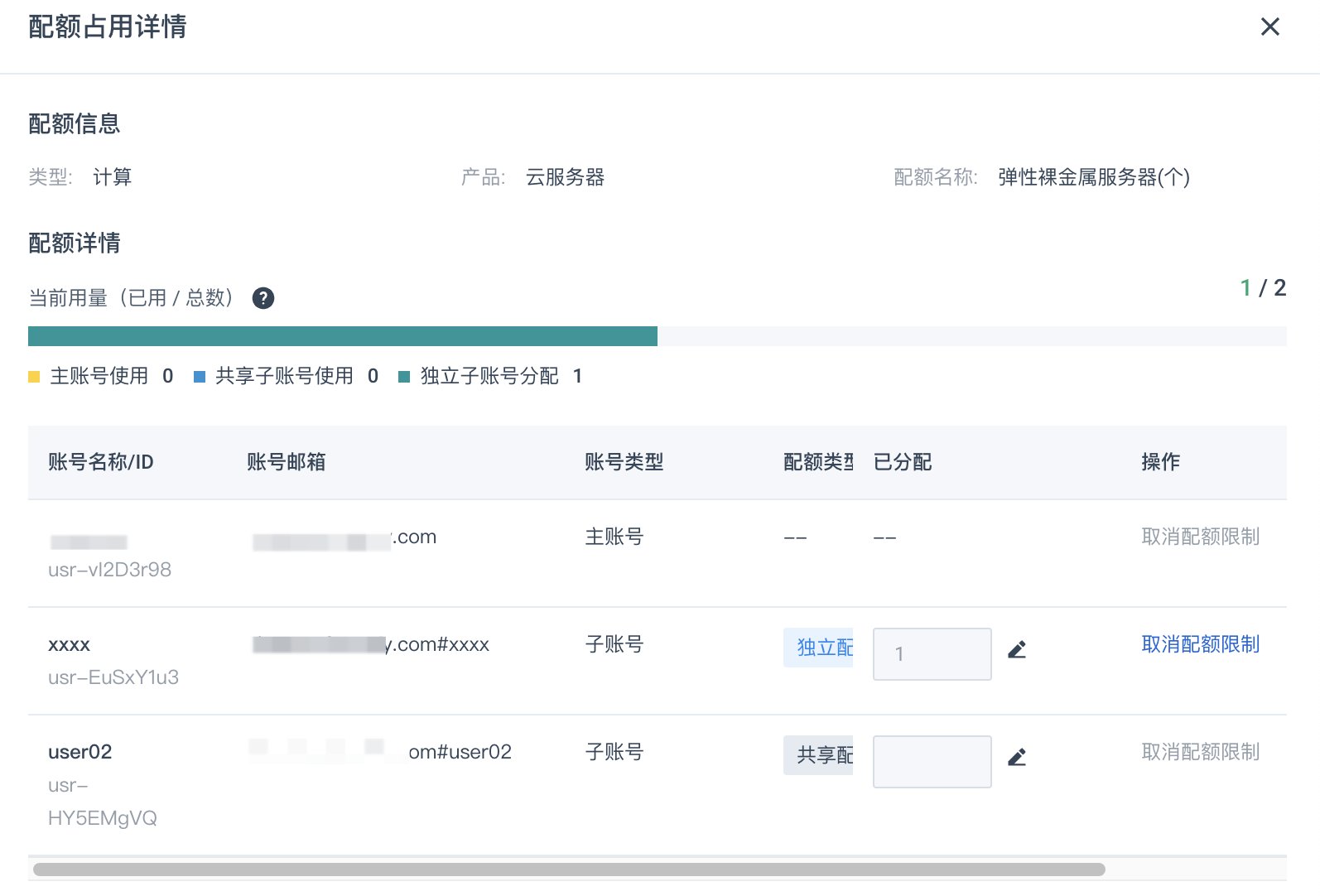
Task: Close the quota usage details dialog
Action: (1269, 27)
